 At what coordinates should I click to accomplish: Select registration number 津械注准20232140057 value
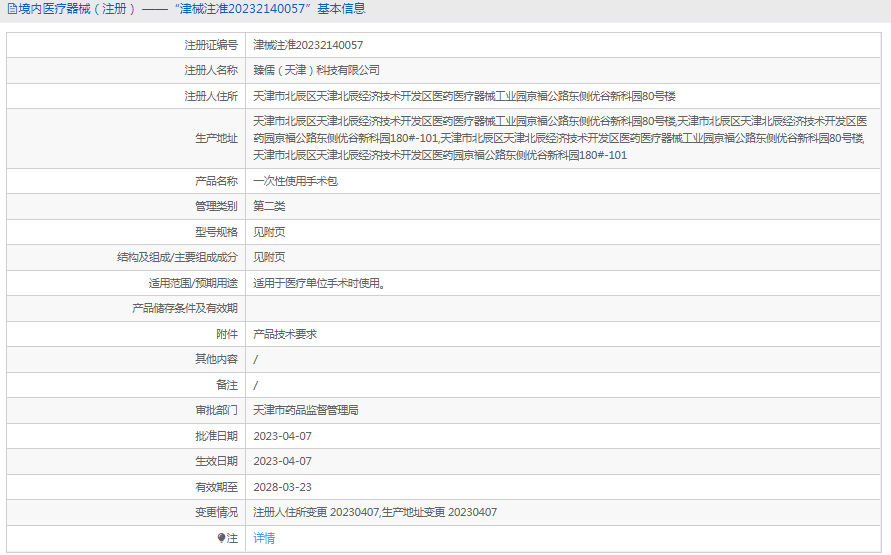pos(308,45)
